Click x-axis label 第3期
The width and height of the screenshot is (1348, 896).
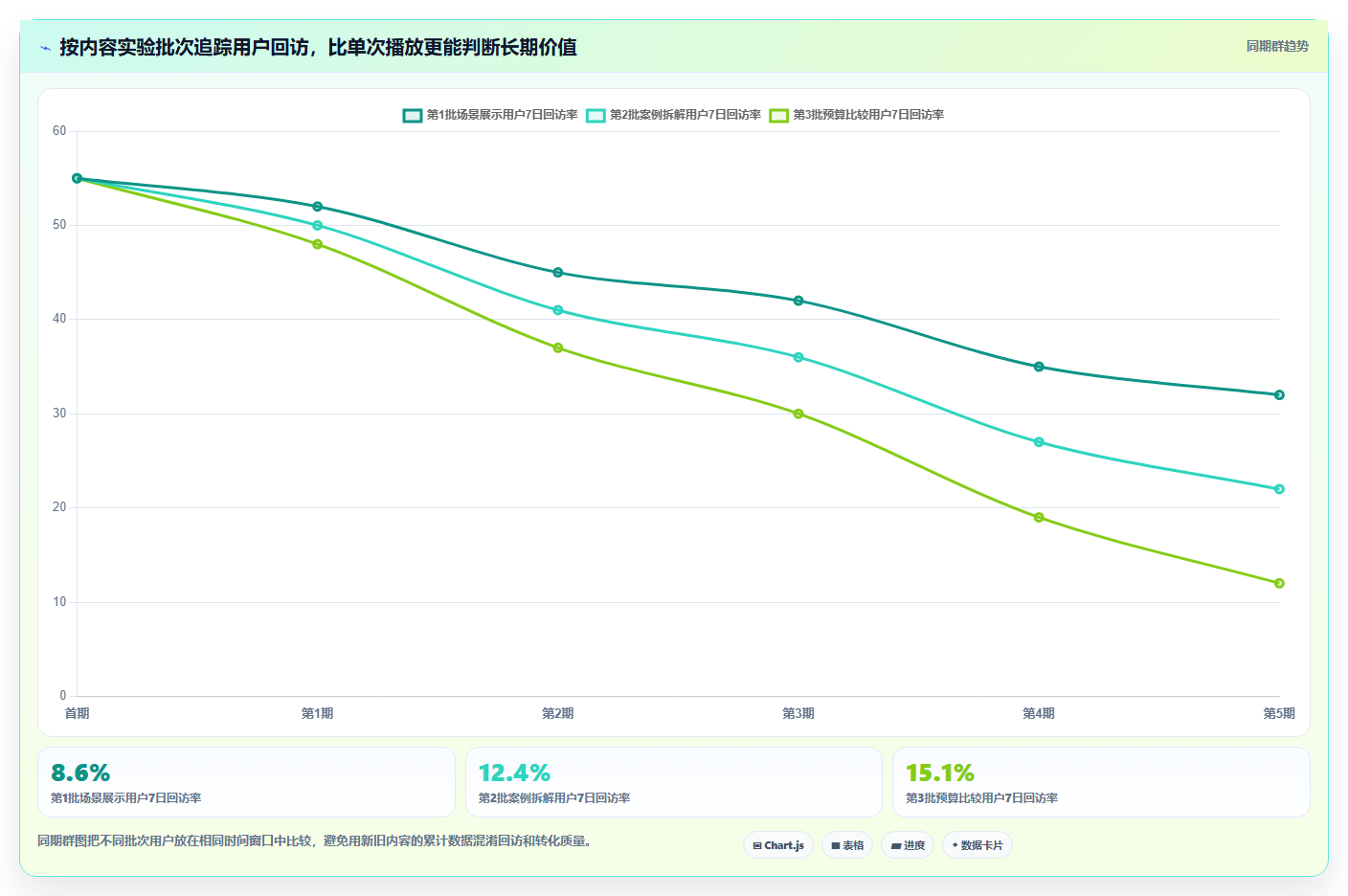point(798,714)
